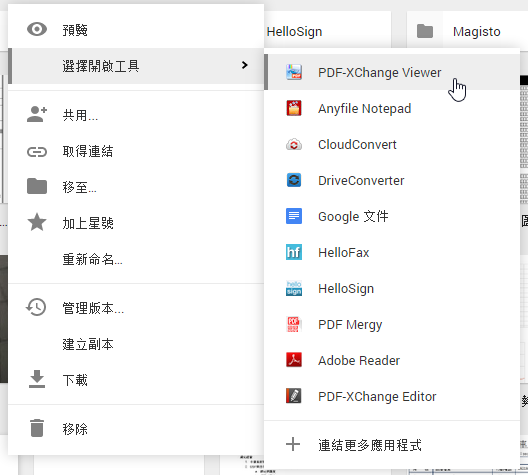Click the download arrow icon beside 下載
Viewport: 528px width, 475px height.
[x=37, y=379]
